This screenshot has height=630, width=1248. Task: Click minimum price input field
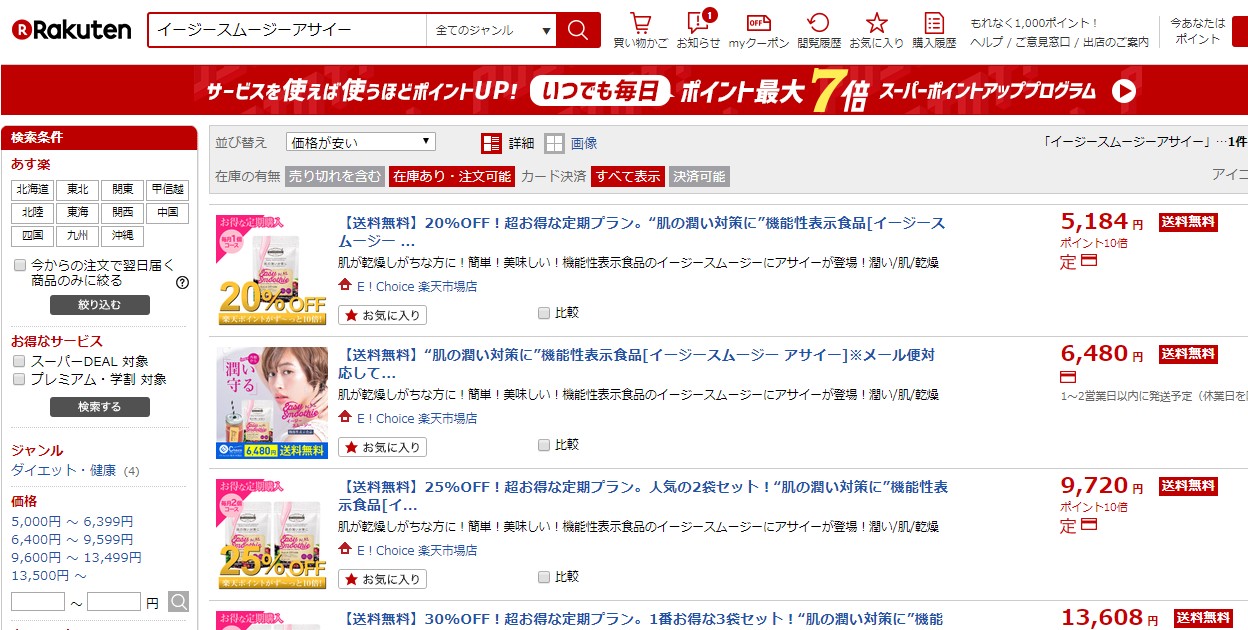point(38,602)
